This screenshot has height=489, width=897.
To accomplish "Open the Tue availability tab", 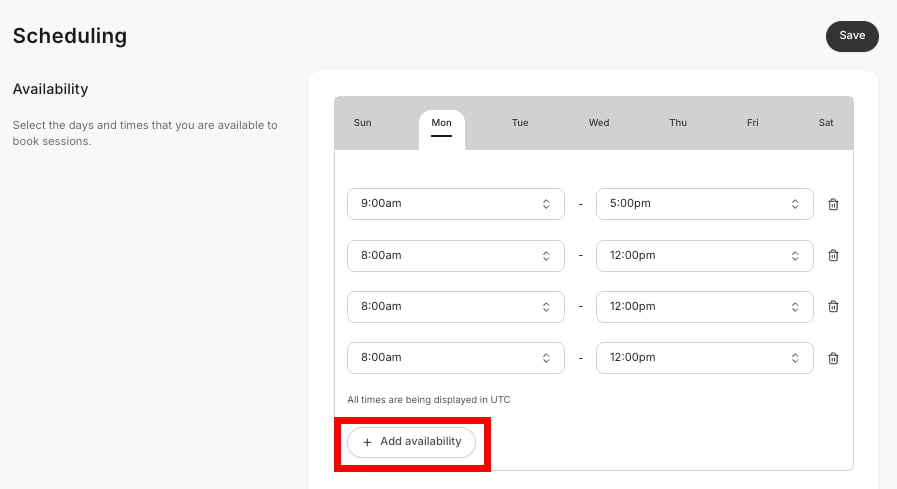I will 519,123.
